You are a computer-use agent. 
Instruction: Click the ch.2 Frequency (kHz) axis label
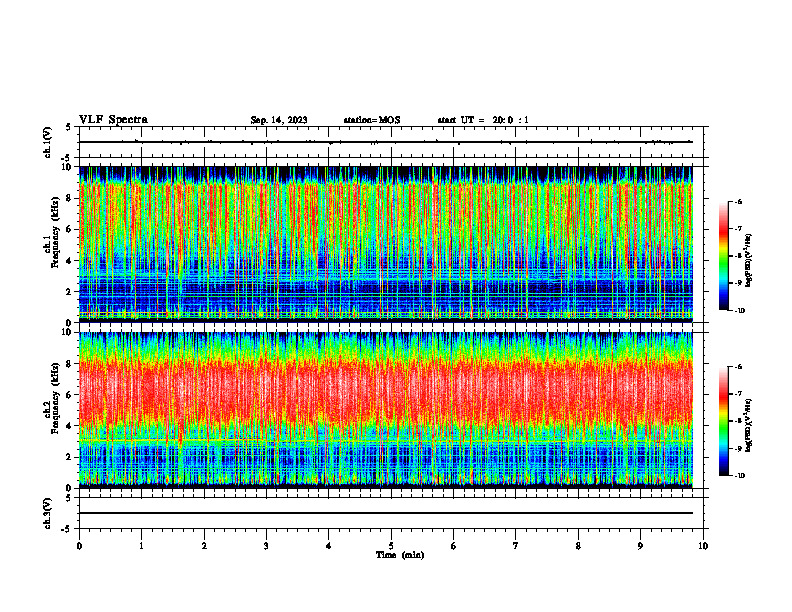(52, 398)
